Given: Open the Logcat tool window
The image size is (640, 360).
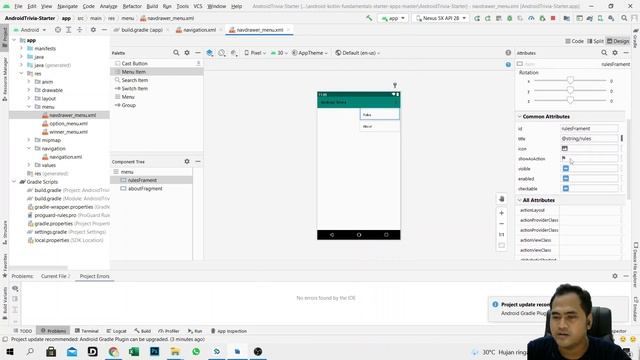Looking at the screenshot, I should tap(116, 331).
